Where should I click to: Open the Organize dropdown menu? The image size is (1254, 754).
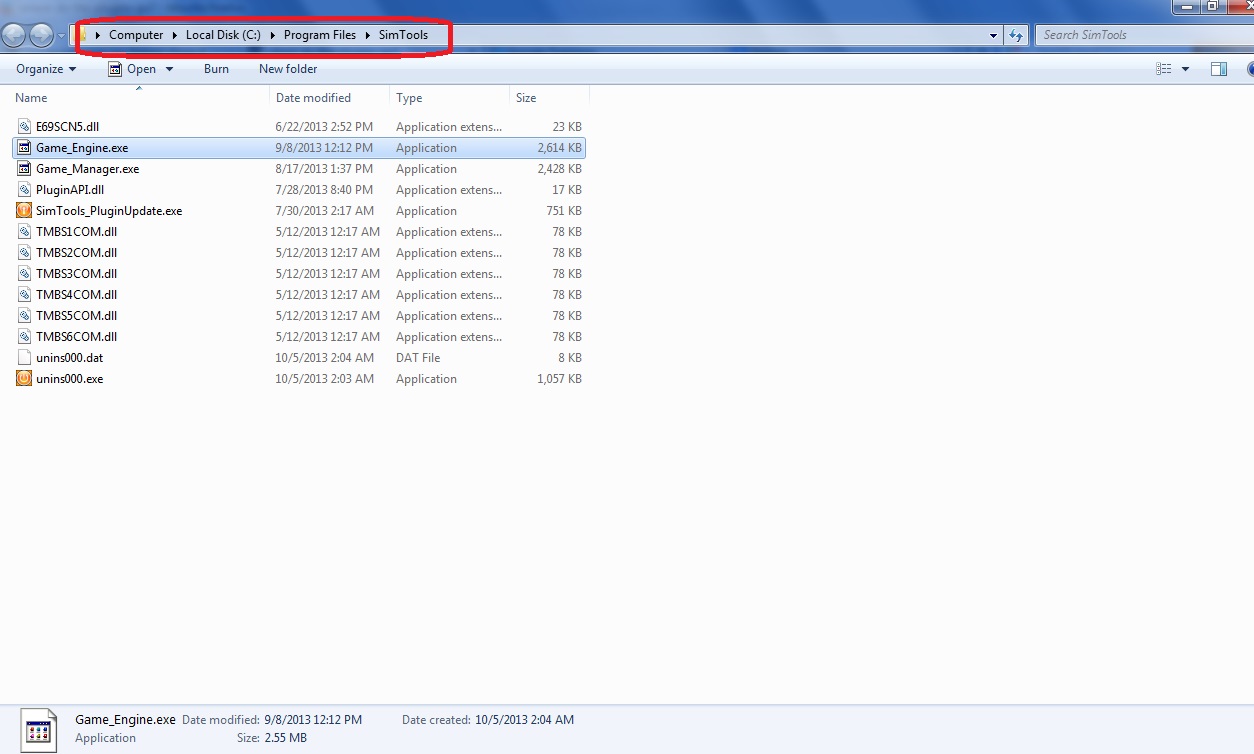(x=46, y=69)
